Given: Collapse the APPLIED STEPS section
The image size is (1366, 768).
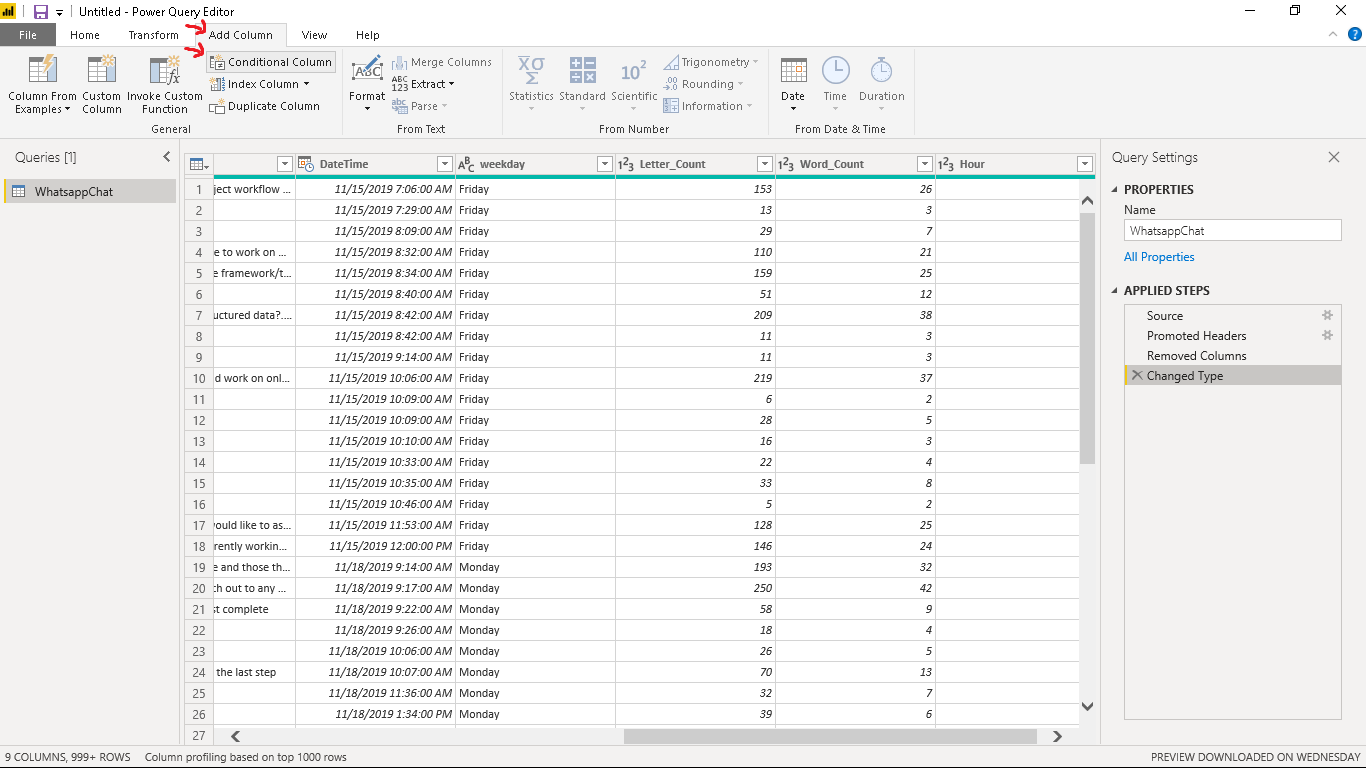Looking at the screenshot, I should point(1116,291).
